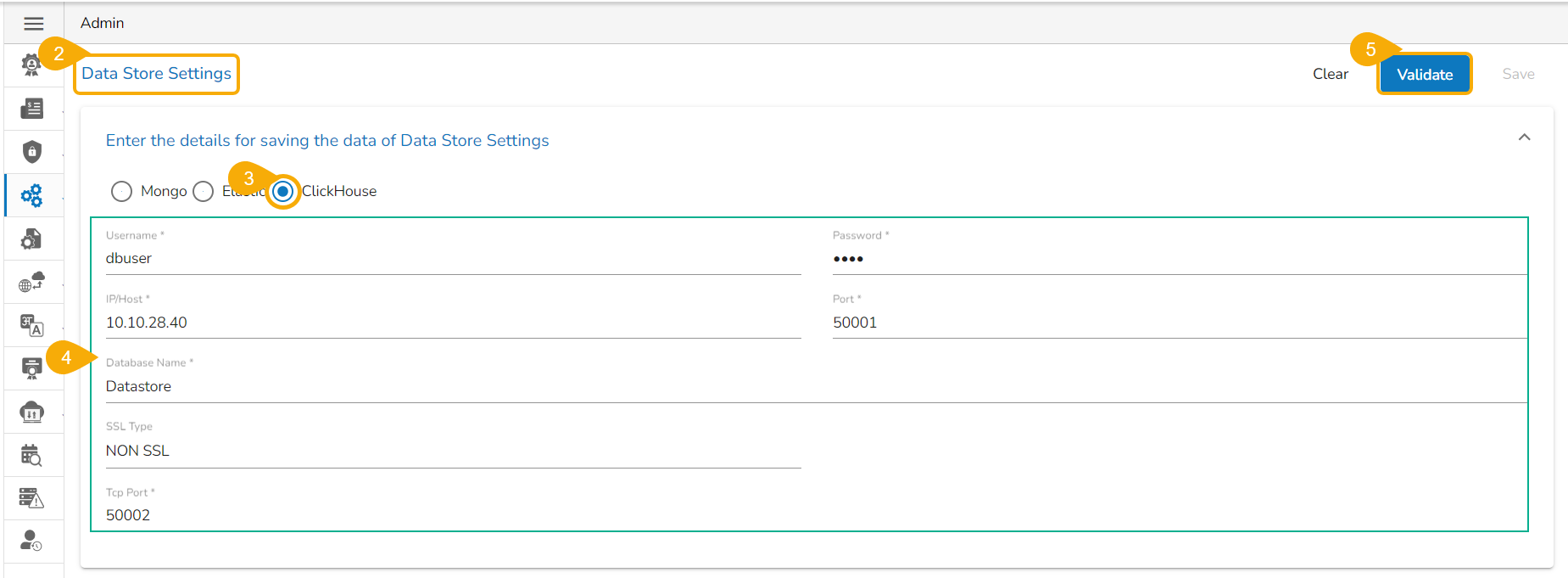Open the server warning icon

pyautogui.click(x=32, y=498)
